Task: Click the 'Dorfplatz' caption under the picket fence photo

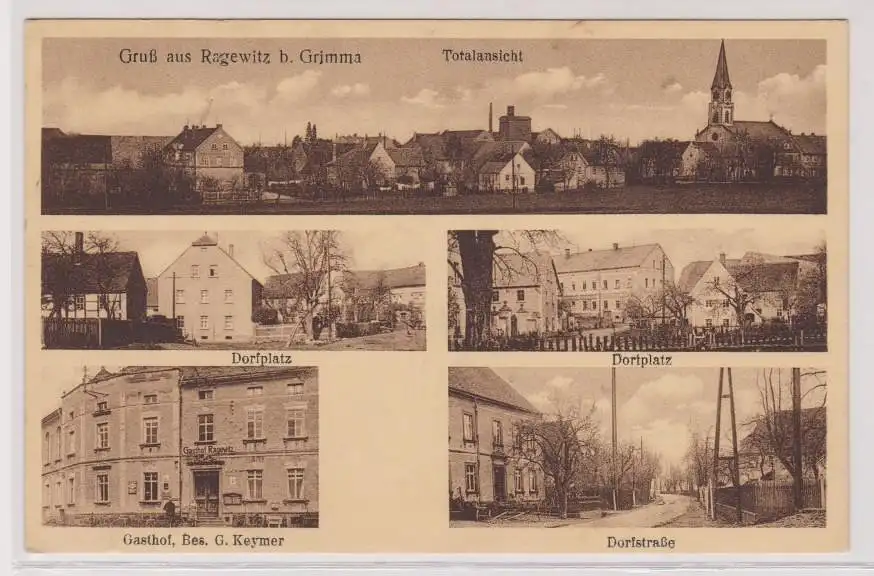Action: (x=642, y=360)
